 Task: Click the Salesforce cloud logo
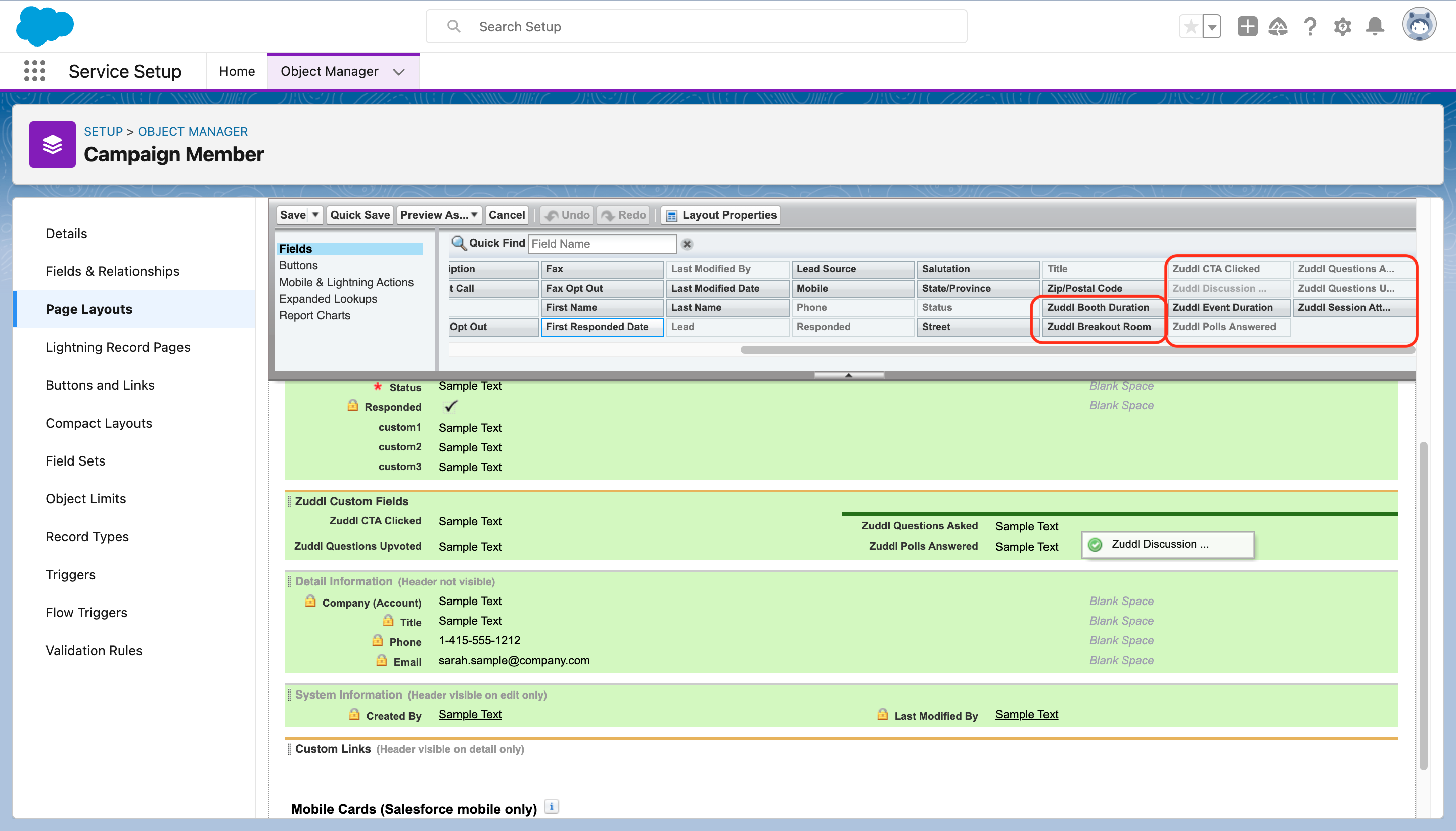click(44, 26)
